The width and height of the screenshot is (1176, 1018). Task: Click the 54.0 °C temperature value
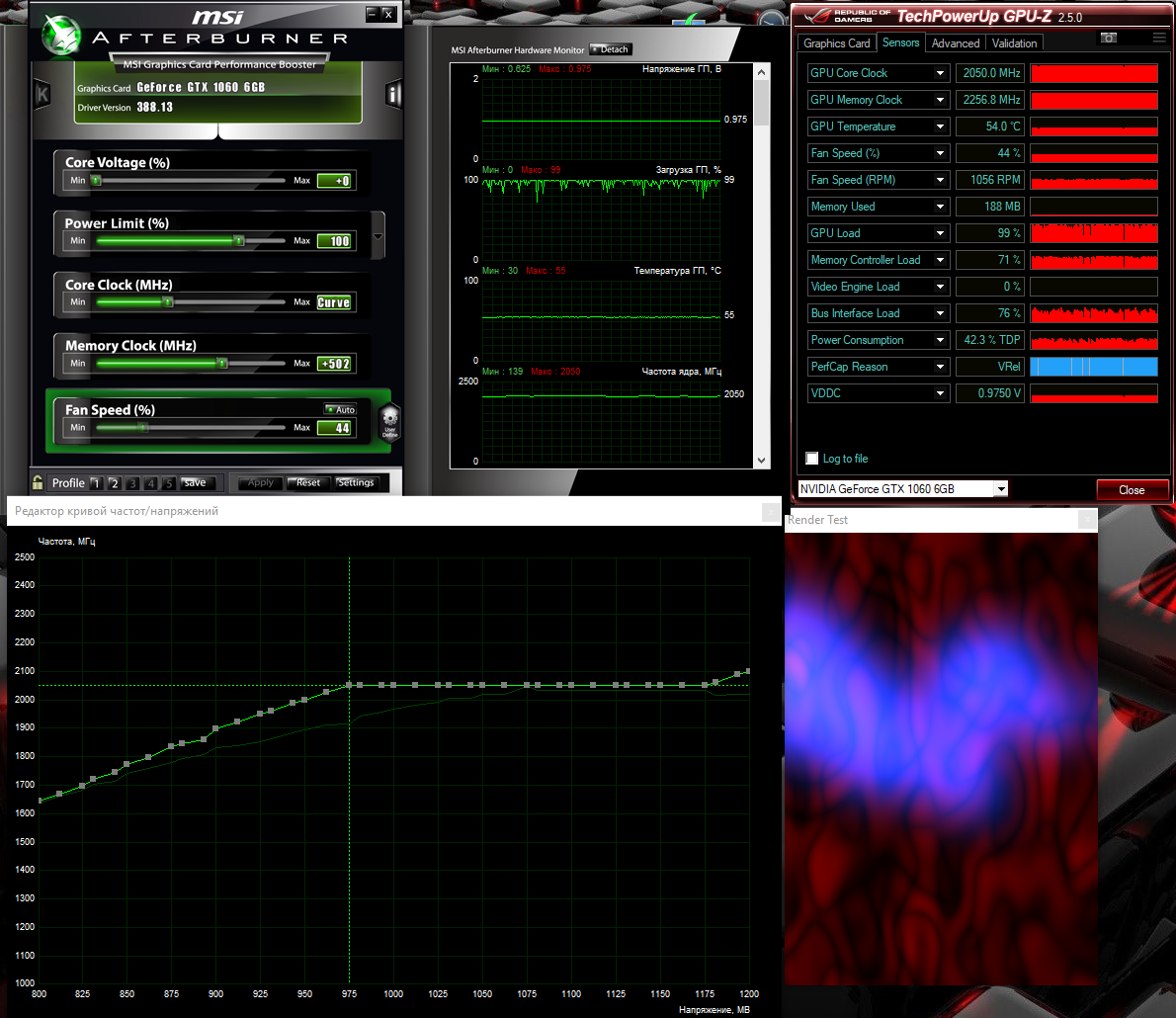pos(991,127)
